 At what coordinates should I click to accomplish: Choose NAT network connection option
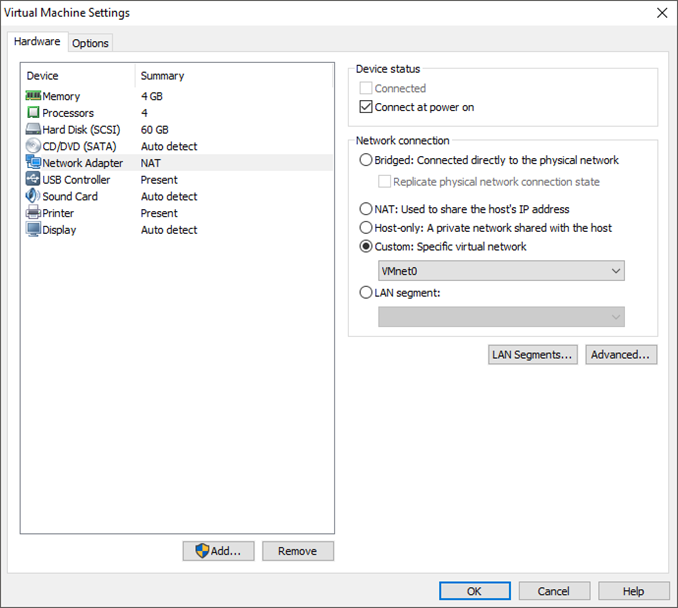[x=366, y=209]
